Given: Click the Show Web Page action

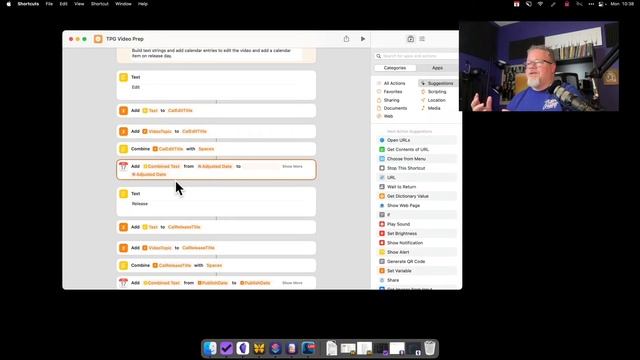Looking at the screenshot, I should [x=417, y=206].
